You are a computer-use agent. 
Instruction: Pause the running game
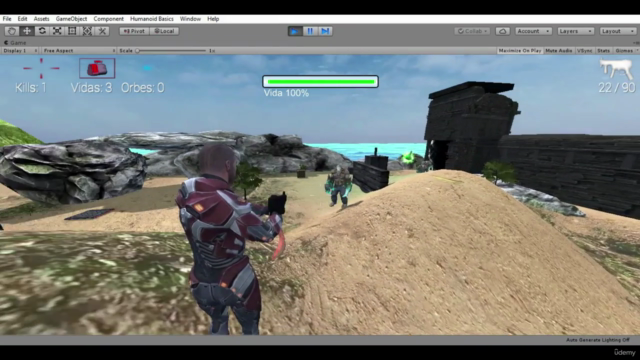[310, 31]
